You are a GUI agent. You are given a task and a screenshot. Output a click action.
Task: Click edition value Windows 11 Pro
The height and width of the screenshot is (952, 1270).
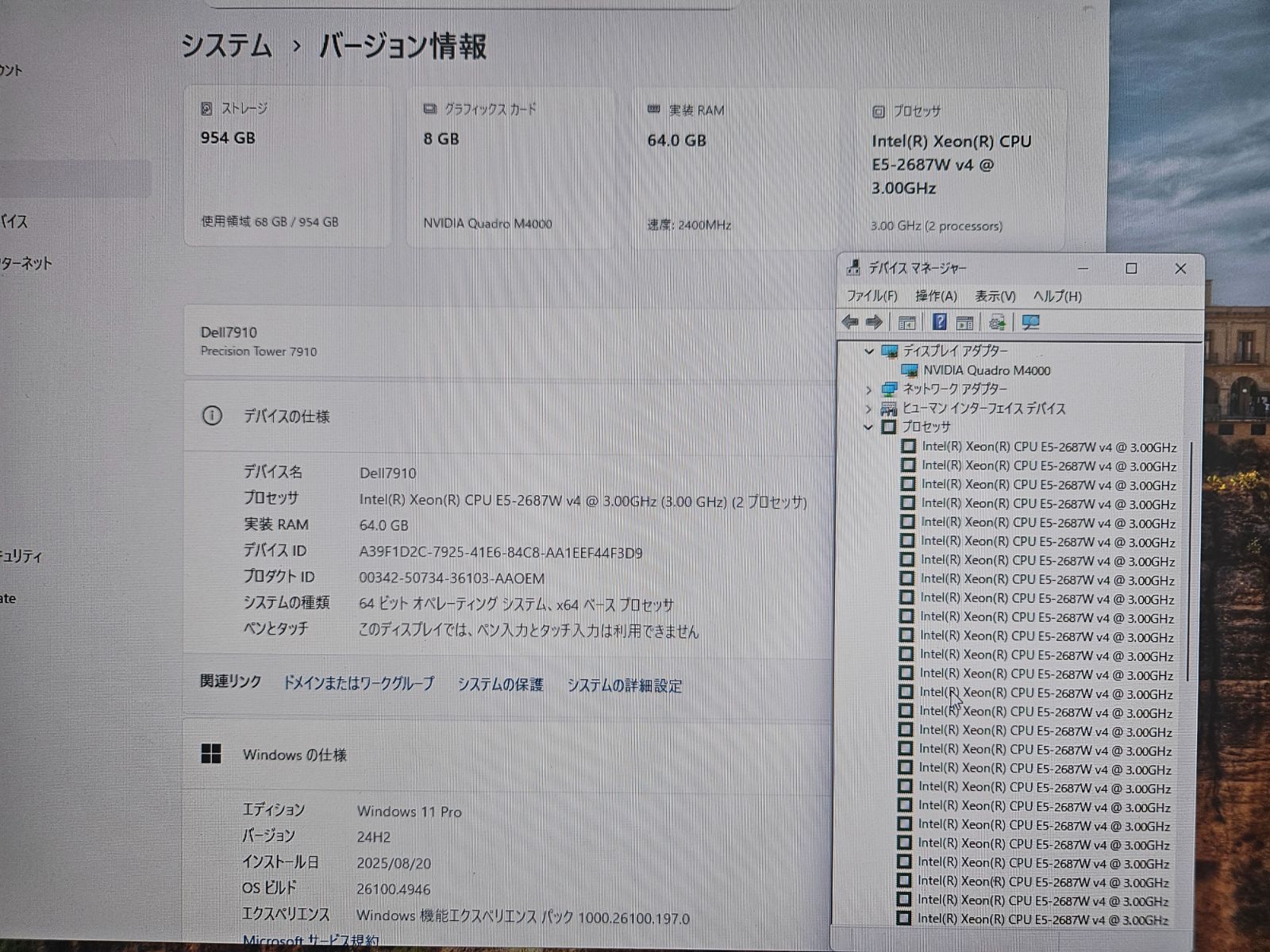(x=409, y=812)
